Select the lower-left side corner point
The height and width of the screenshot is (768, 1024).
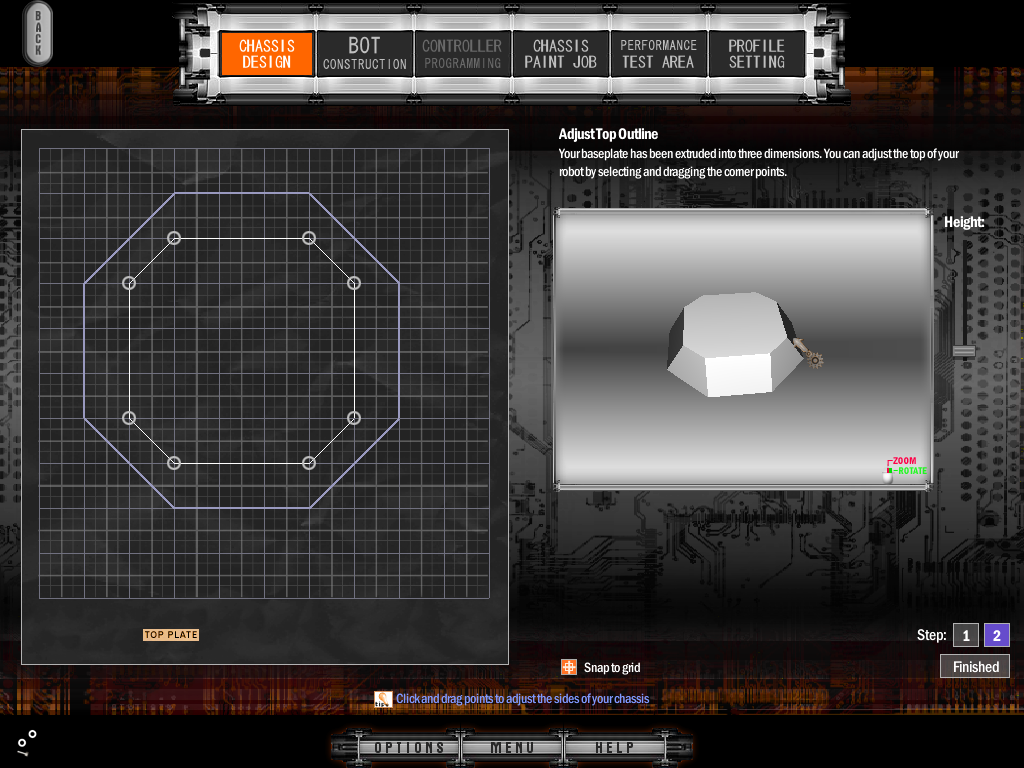click(x=129, y=418)
